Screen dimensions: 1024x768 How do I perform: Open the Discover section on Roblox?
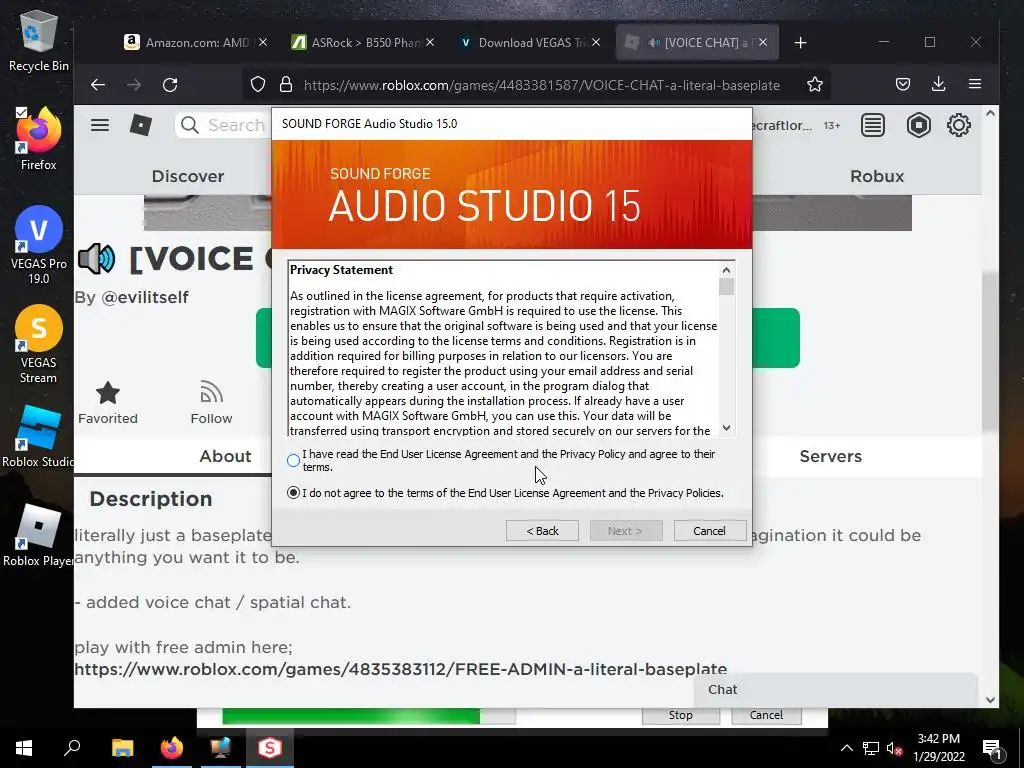point(188,176)
